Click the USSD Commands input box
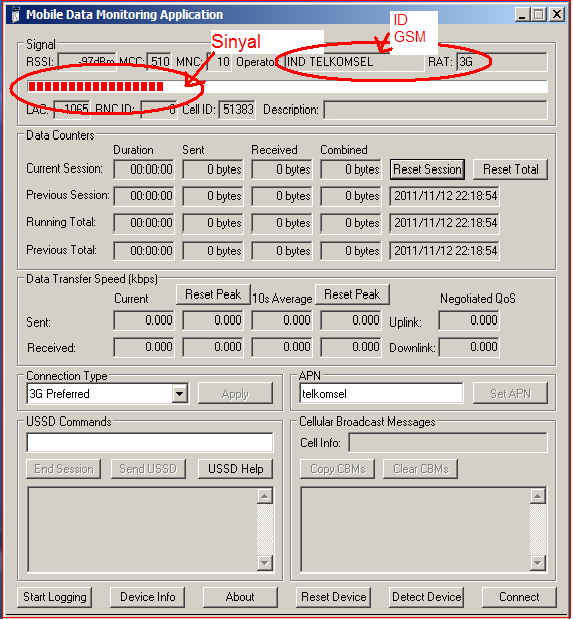This screenshot has height=619, width=573. [150, 443]
